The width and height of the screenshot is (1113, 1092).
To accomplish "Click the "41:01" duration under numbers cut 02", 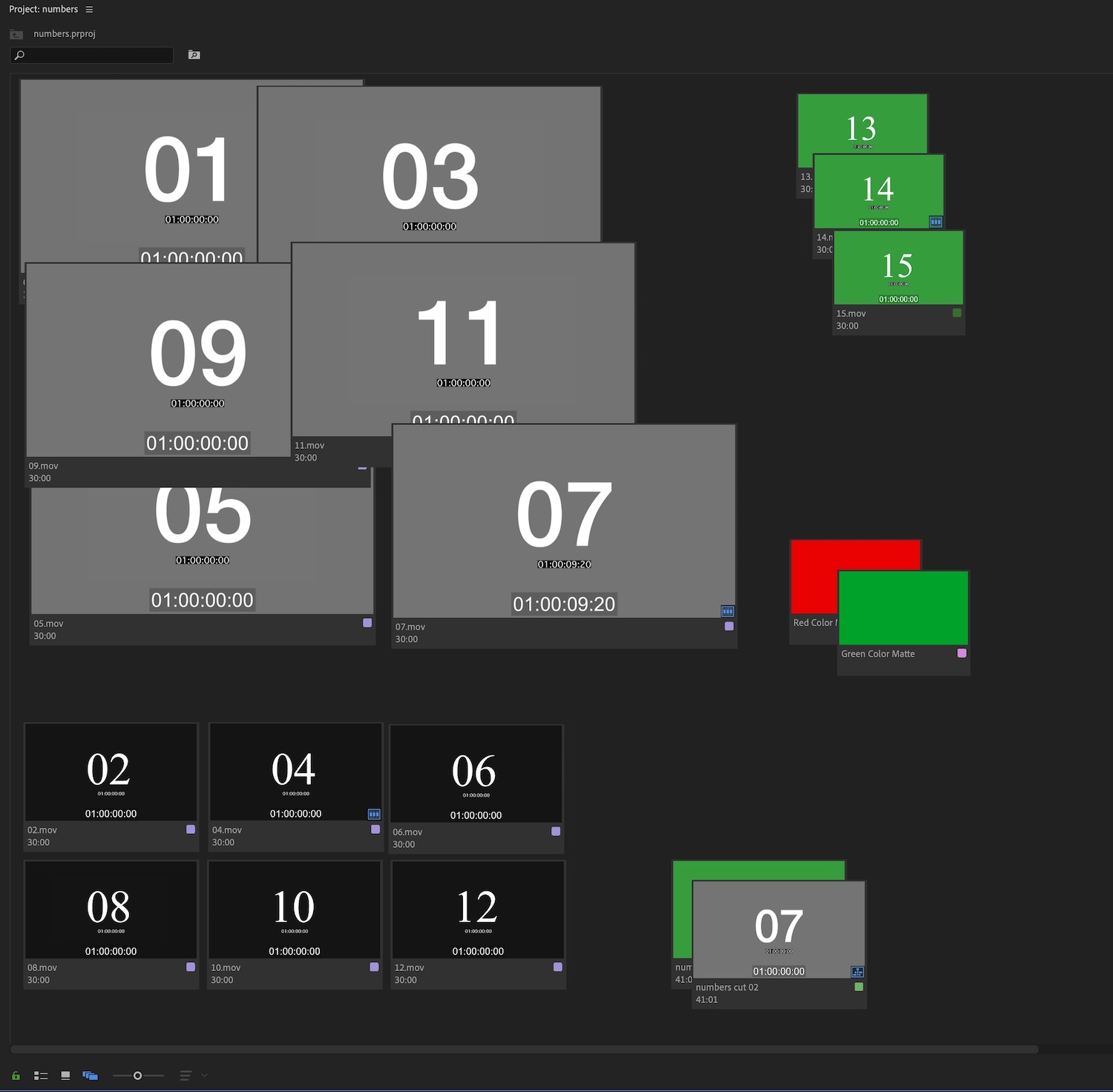I will coord(706,1000).
